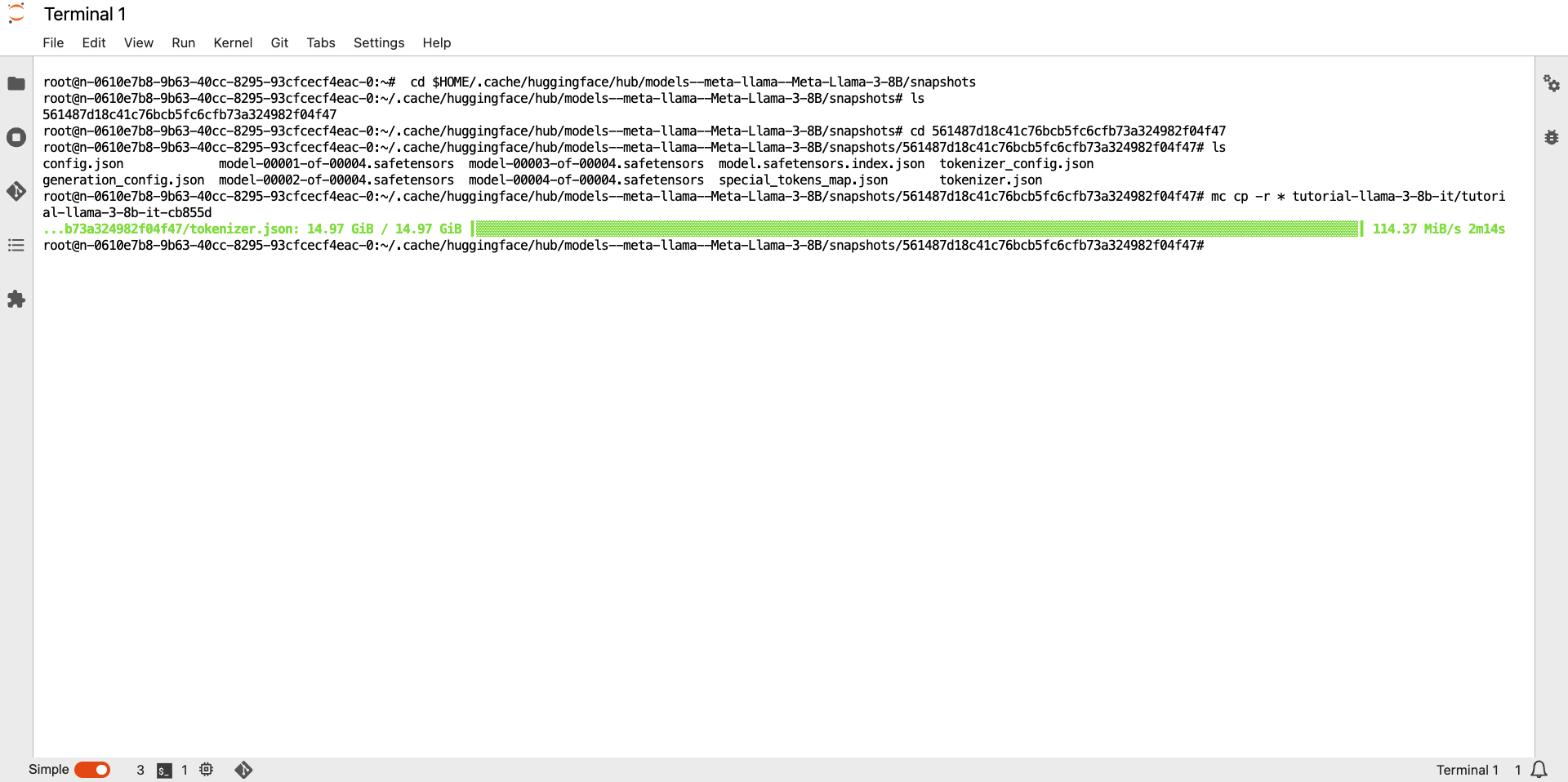The image size is (1568, 782).
Task: Click the last terminal prompt line
Action: [x=623, y=245]
